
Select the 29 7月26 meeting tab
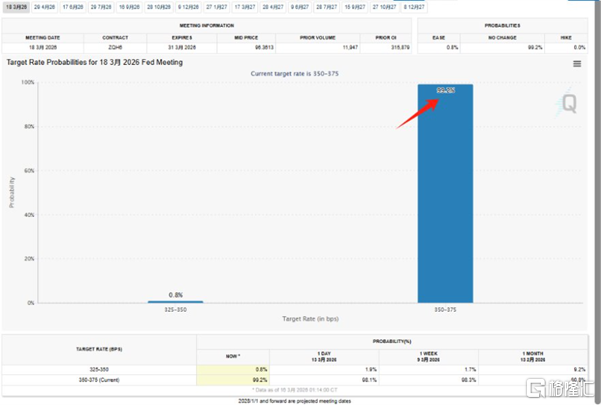101,7
